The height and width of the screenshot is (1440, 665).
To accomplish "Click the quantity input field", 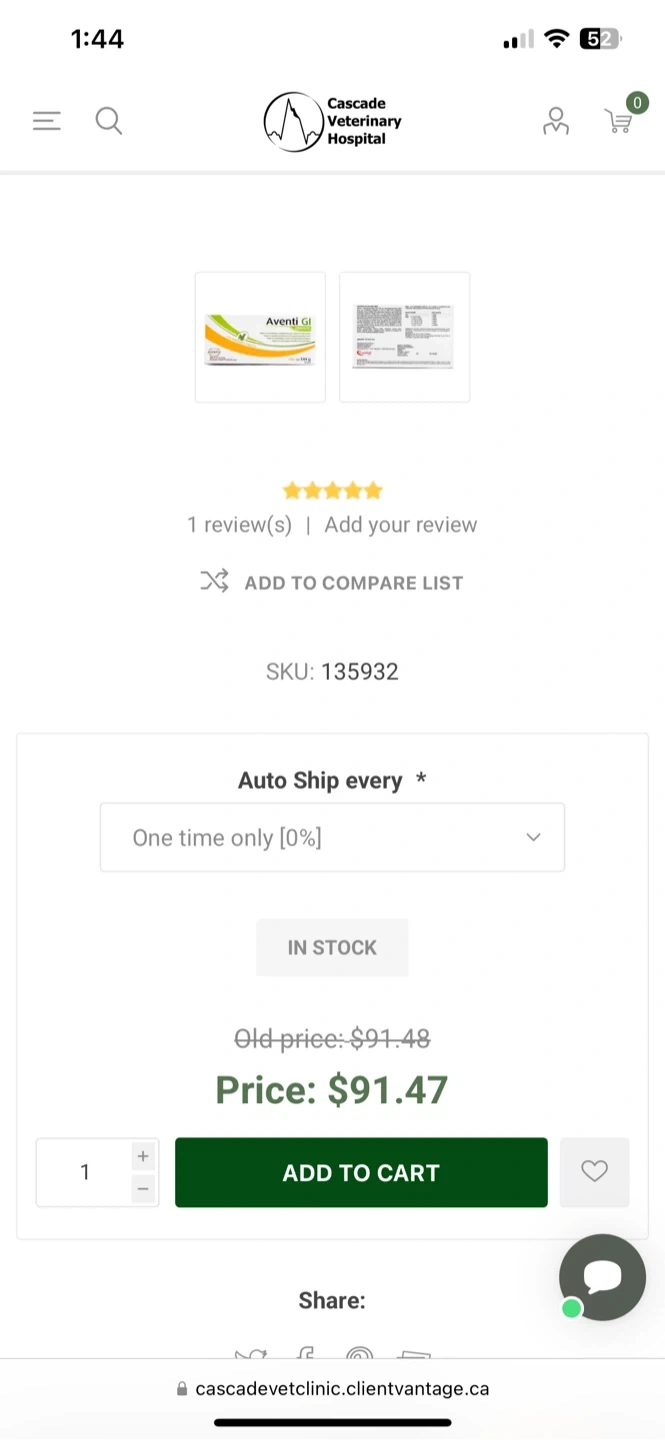I will (85, 1172).
